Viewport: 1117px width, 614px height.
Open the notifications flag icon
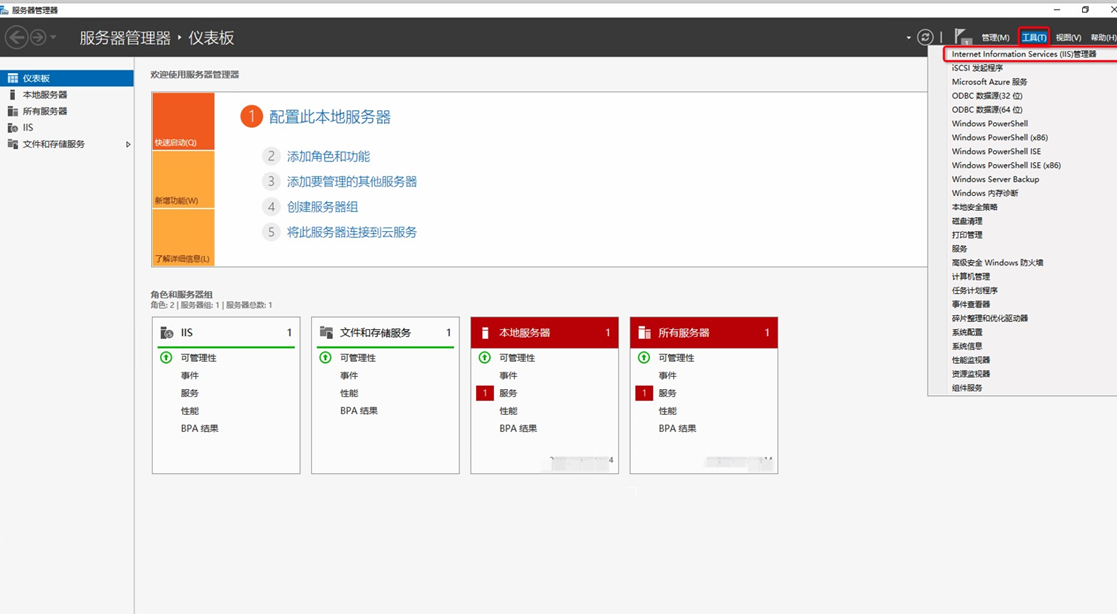tap(962, 38)
